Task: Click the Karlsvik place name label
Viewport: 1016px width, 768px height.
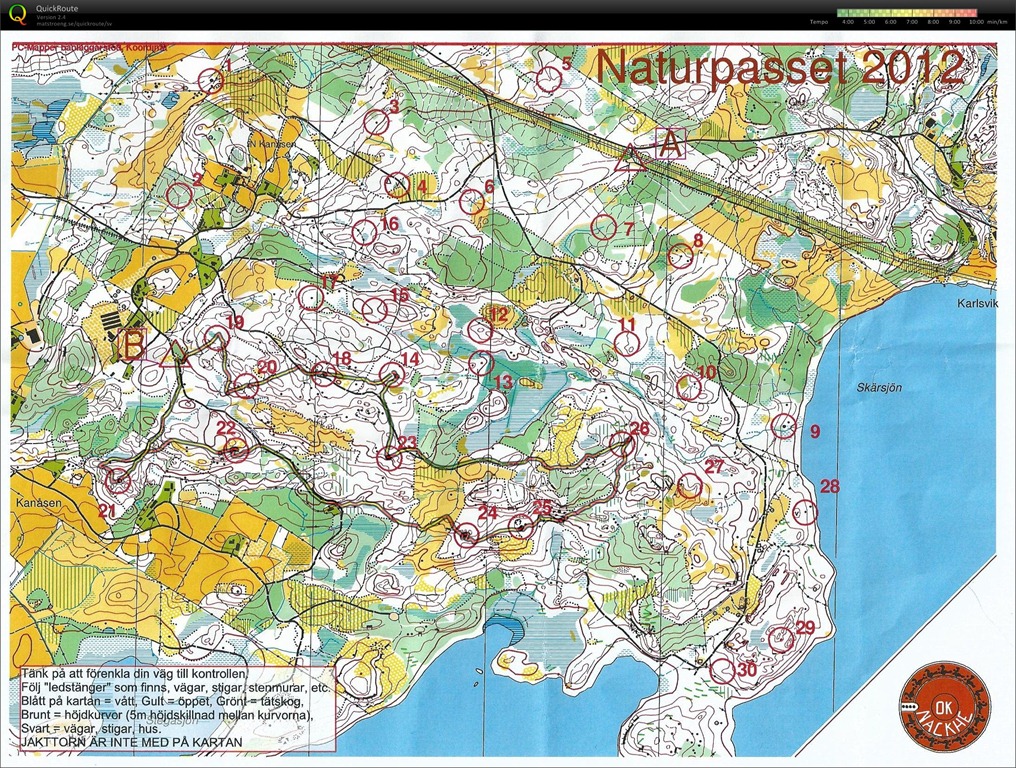Action: coord(977,304)
